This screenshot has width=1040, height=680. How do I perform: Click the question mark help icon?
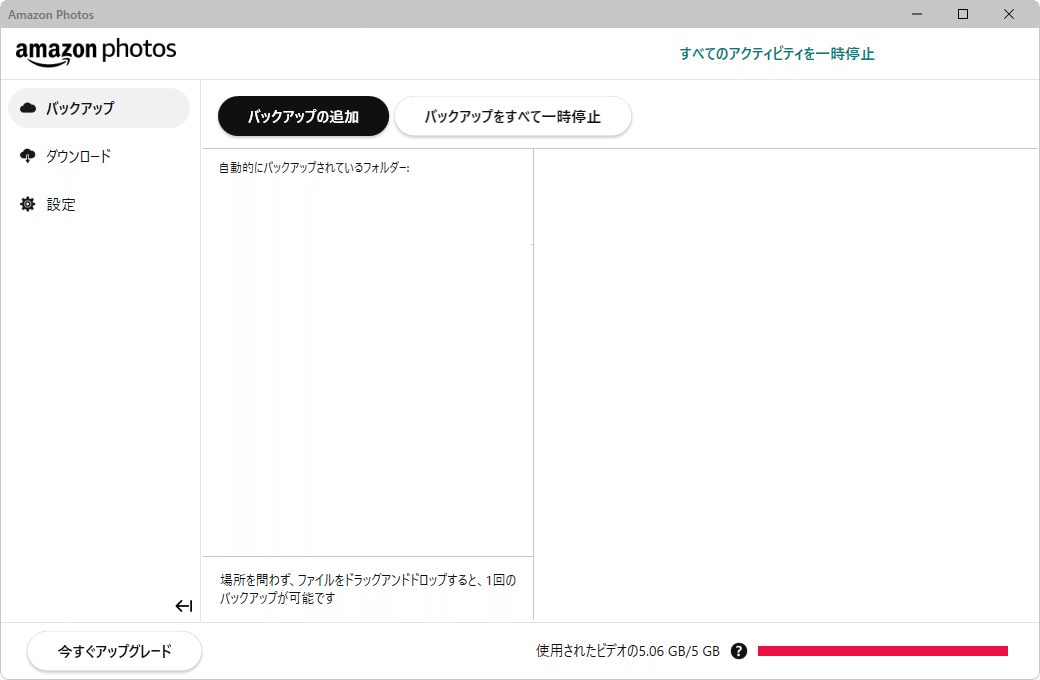738,650
